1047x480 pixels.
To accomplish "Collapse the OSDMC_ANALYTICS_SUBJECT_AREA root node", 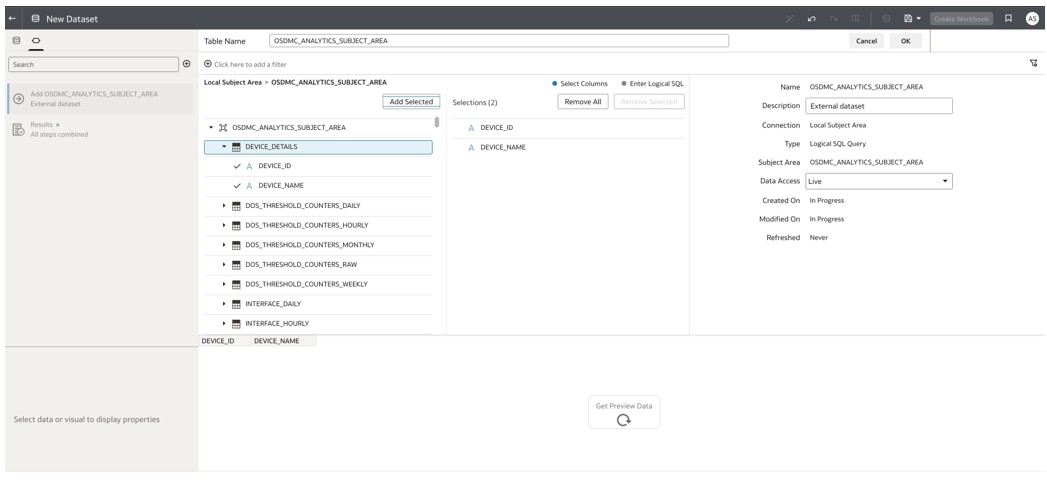I will click(211, 127).
